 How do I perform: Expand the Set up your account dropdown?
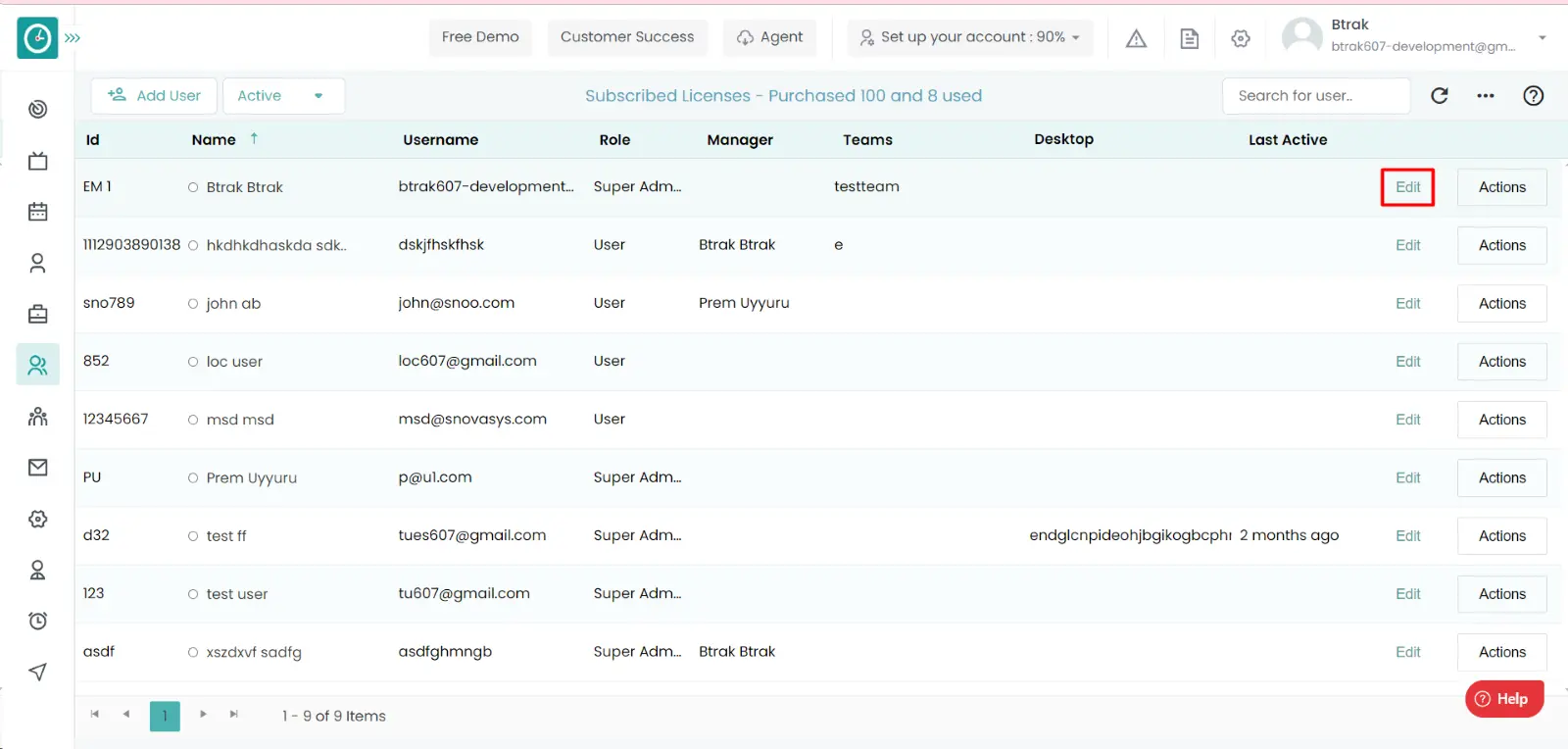coord(970,37)
